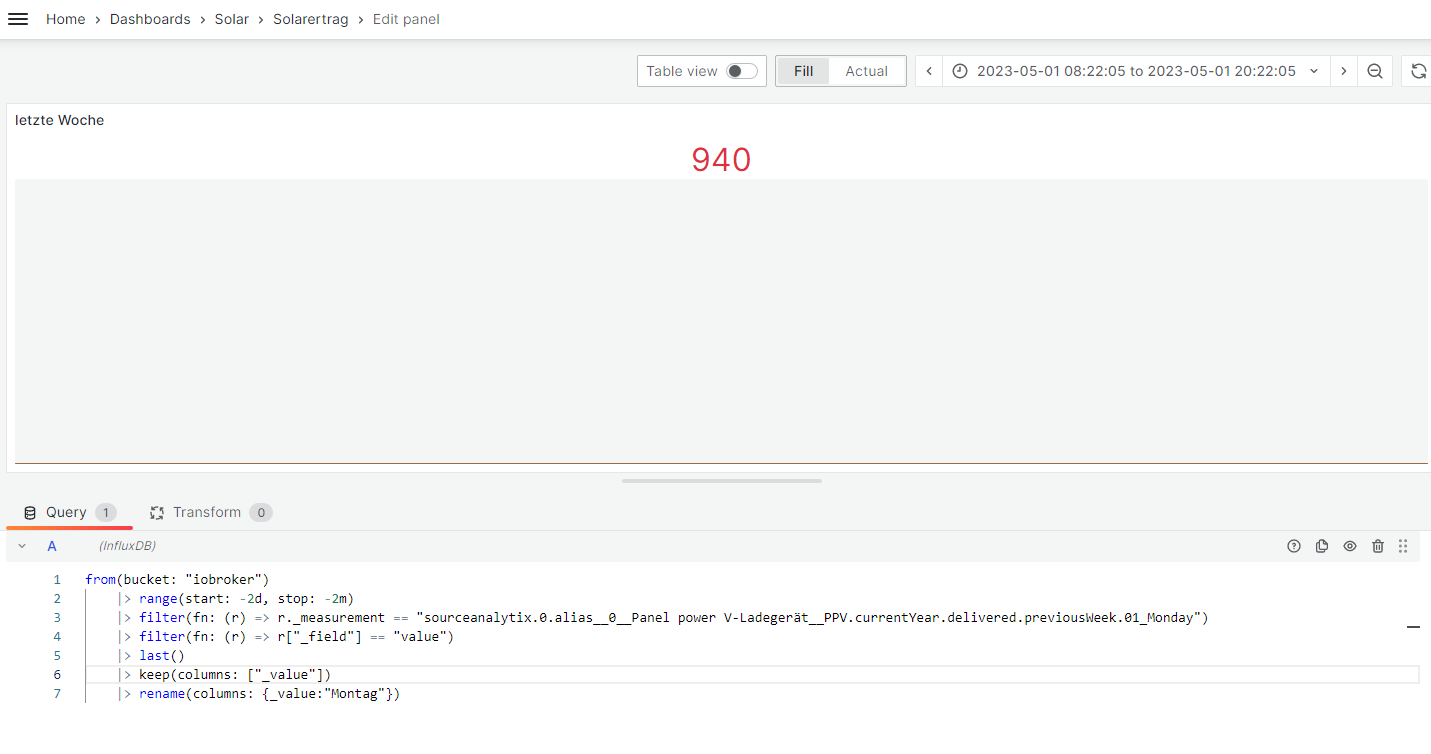Shift time range backward arrow
This screenshot has width=1431, height=754.
929,71
